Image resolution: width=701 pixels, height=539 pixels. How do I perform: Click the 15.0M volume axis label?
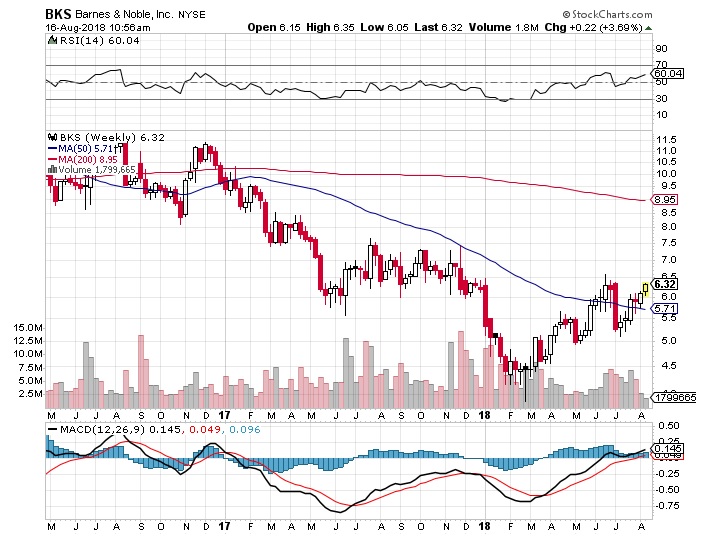click(28, 328)
